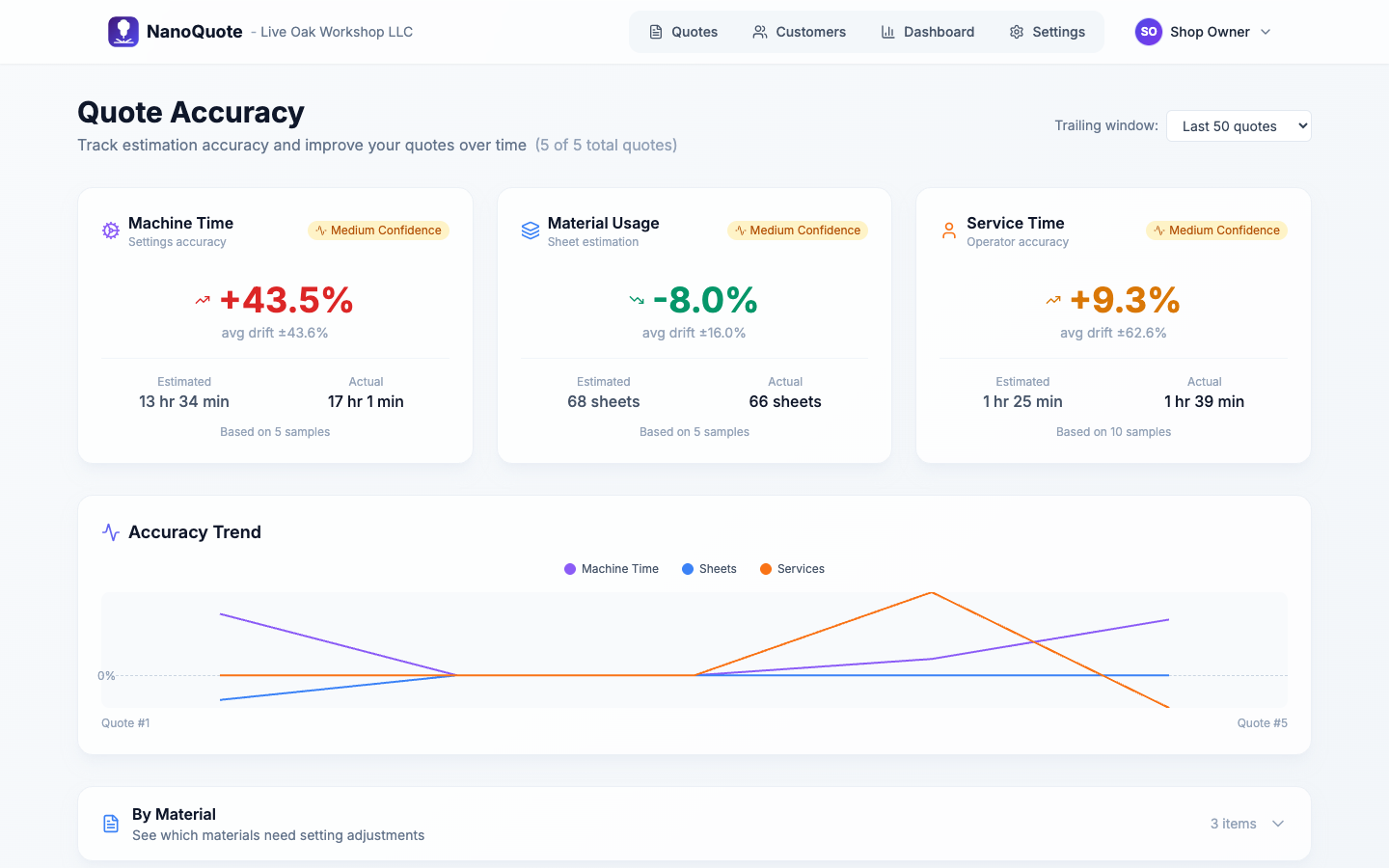Click the Service Time operator icon
The width and height of the screenshot is (1389, 868).
(949, 231)
